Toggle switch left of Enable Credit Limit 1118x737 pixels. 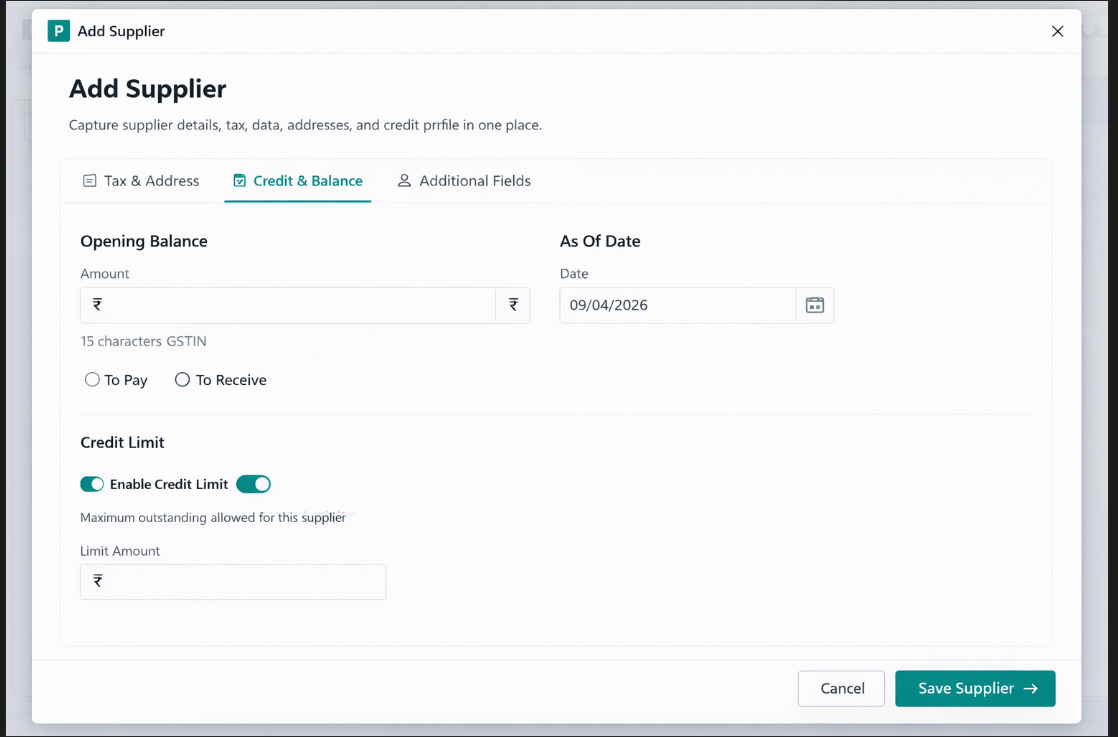92,484
